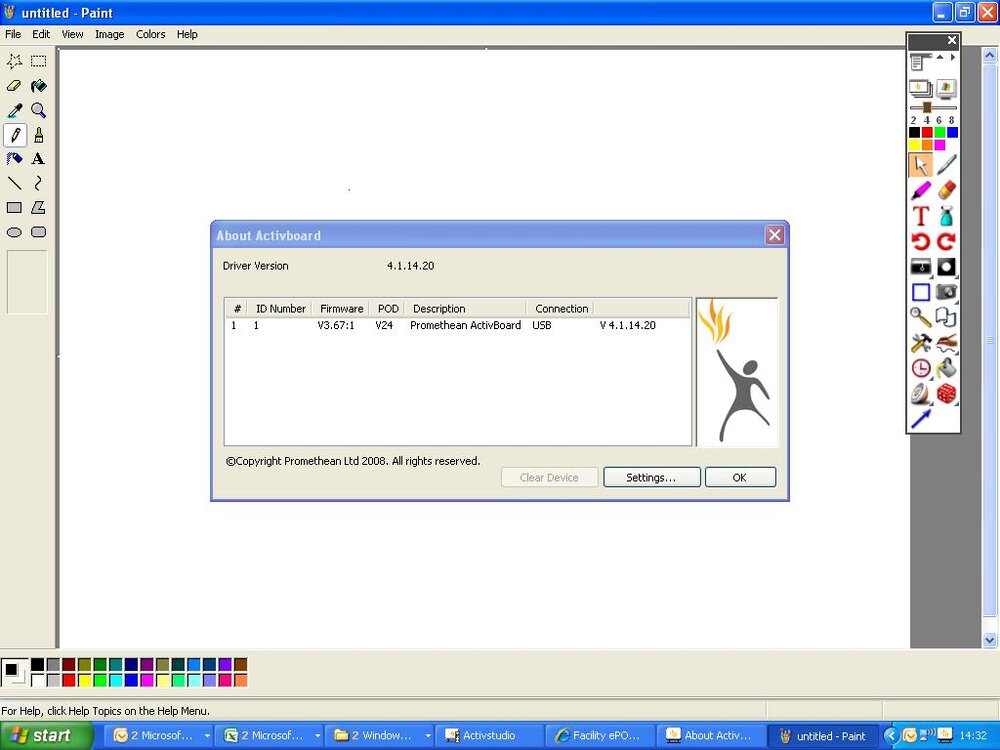Click the Activstudio teal spray bottle tool
Screen dimensions: 1000x750
point(946,216)
